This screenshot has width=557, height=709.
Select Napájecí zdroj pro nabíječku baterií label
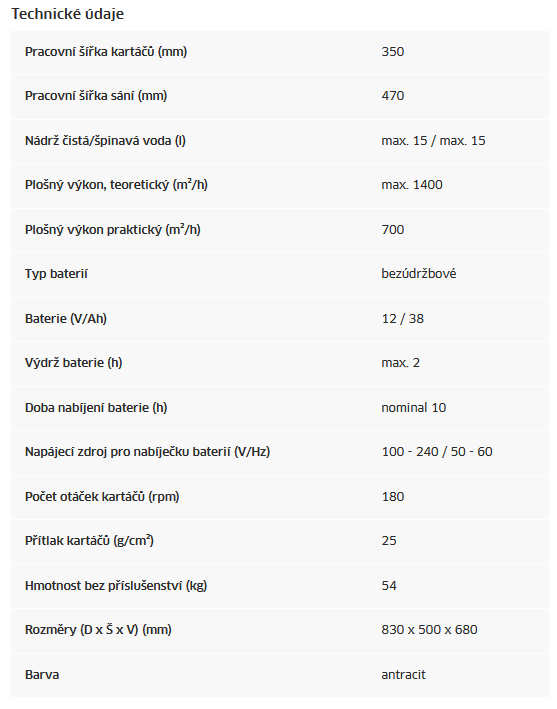(x=147, y=452)
